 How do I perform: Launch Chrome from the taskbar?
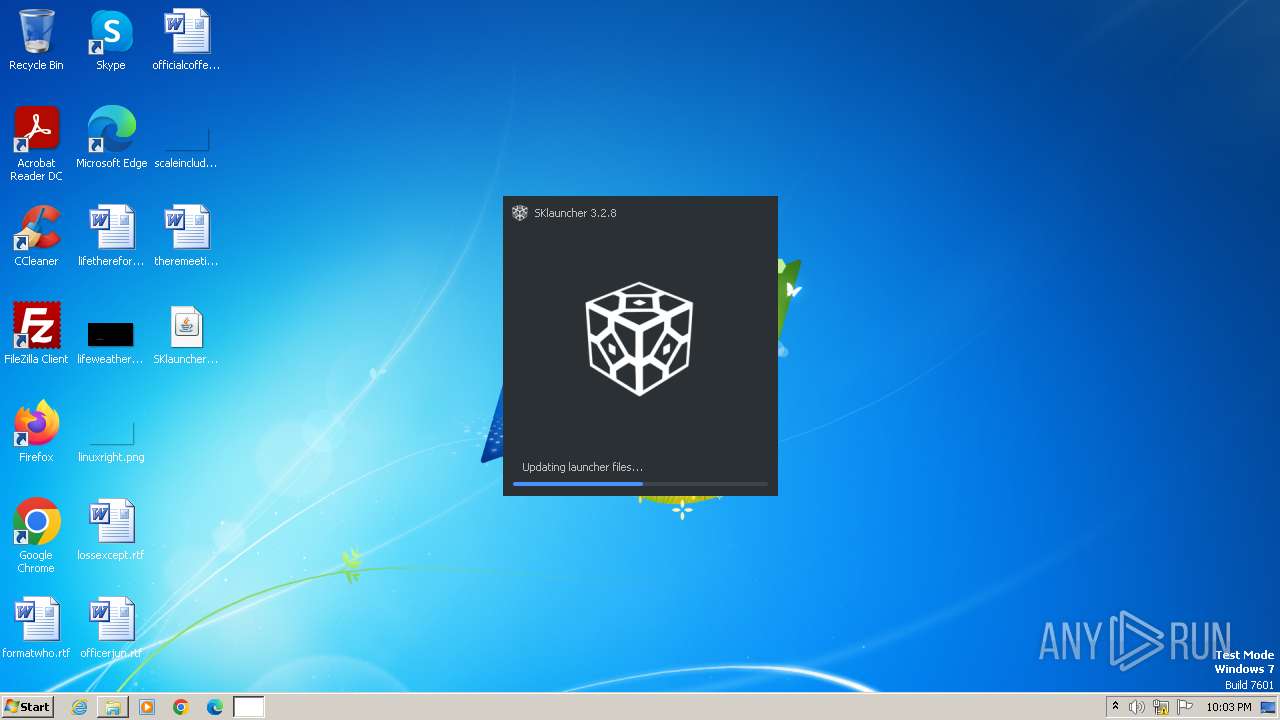pyautogui.click(x=181, y=707)
